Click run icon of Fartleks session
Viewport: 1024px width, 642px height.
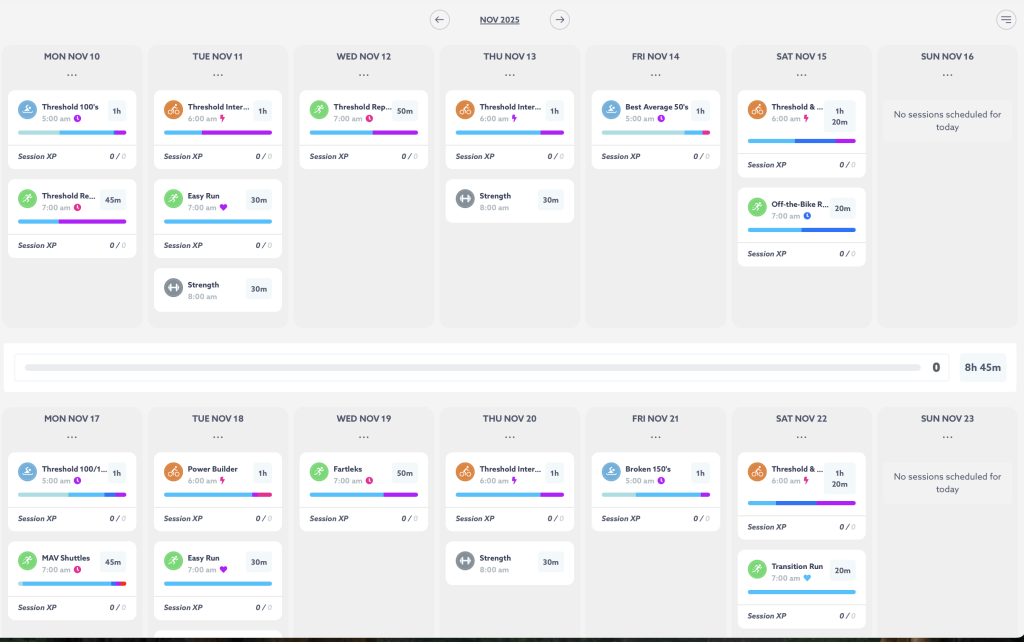319,472
